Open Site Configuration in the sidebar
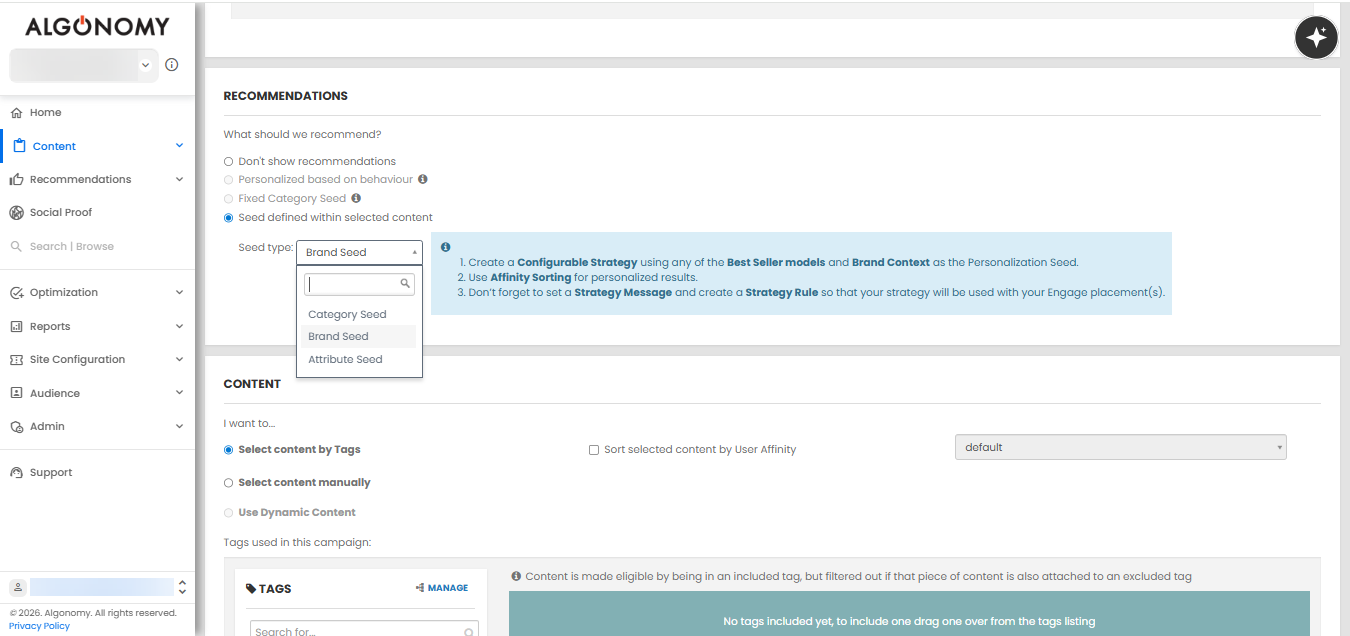This screenshot has height=636, width=1350. 77,360
